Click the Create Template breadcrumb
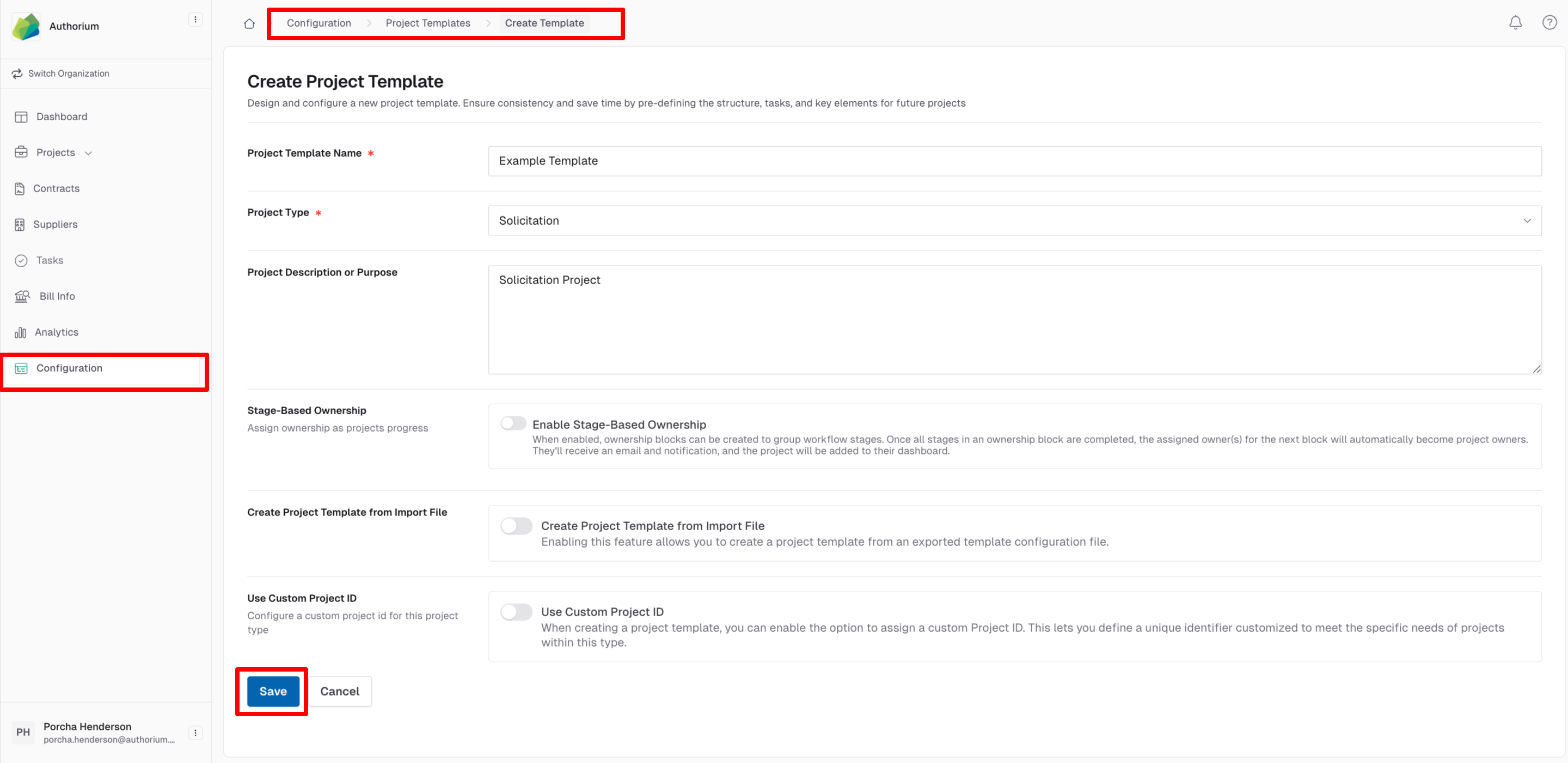1568x763 pixels. 544,23
